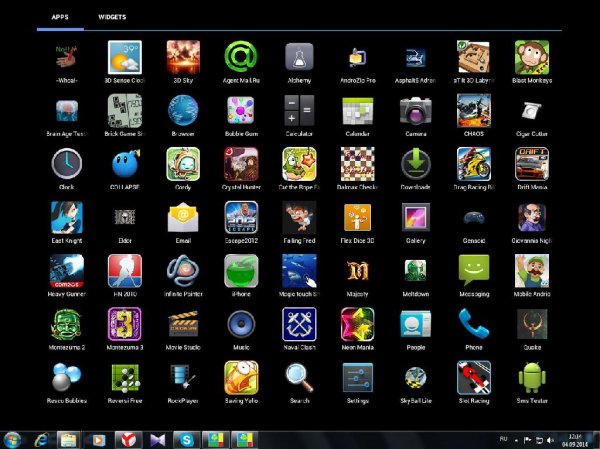Launch Escape 2012 game
This screenshot has height=449, width=600.
pyautogui.click(x=241, y=217)
